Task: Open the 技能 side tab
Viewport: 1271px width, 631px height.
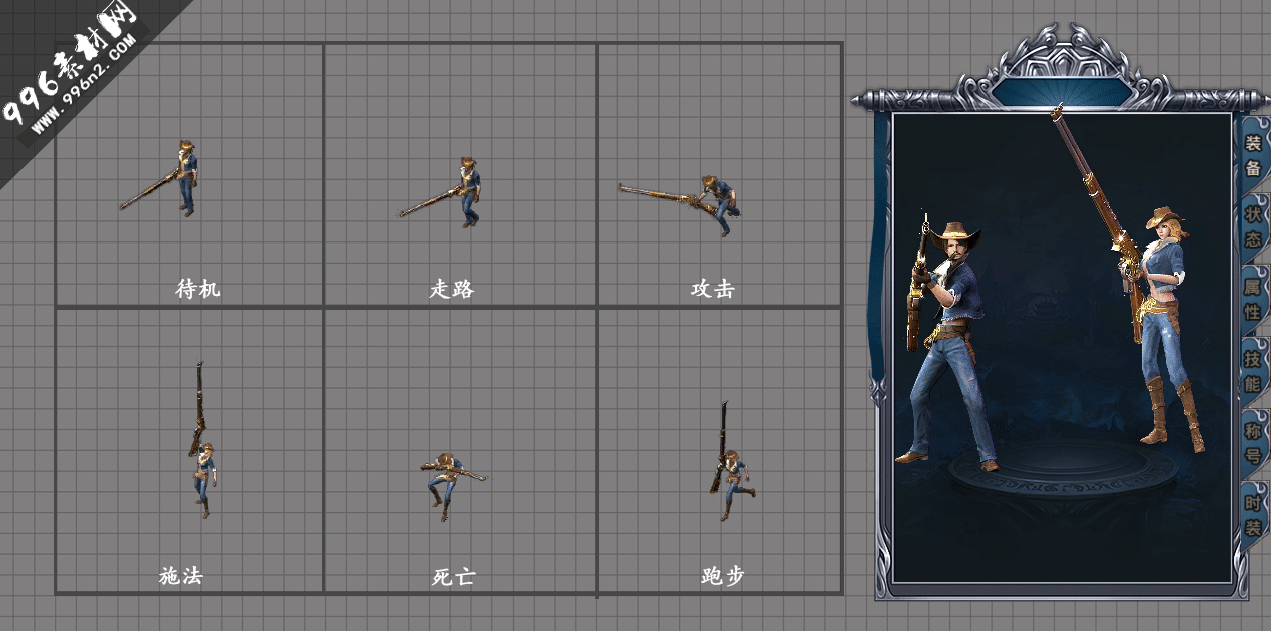Action: [1253, 371]
